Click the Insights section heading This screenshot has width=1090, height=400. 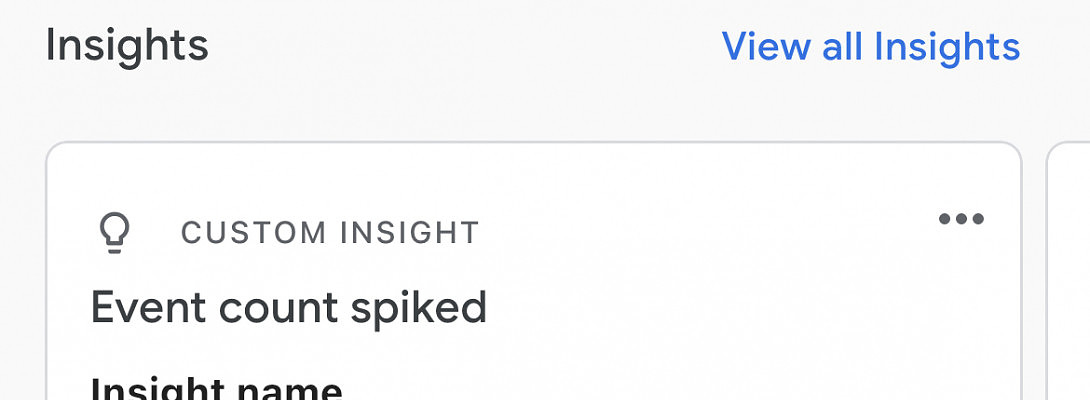tap(127, 46)
